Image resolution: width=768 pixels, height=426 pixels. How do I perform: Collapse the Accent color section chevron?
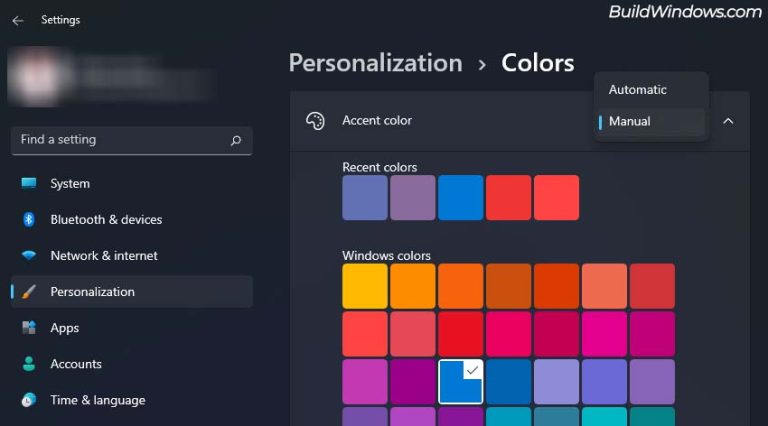click(x=728, y=121)
